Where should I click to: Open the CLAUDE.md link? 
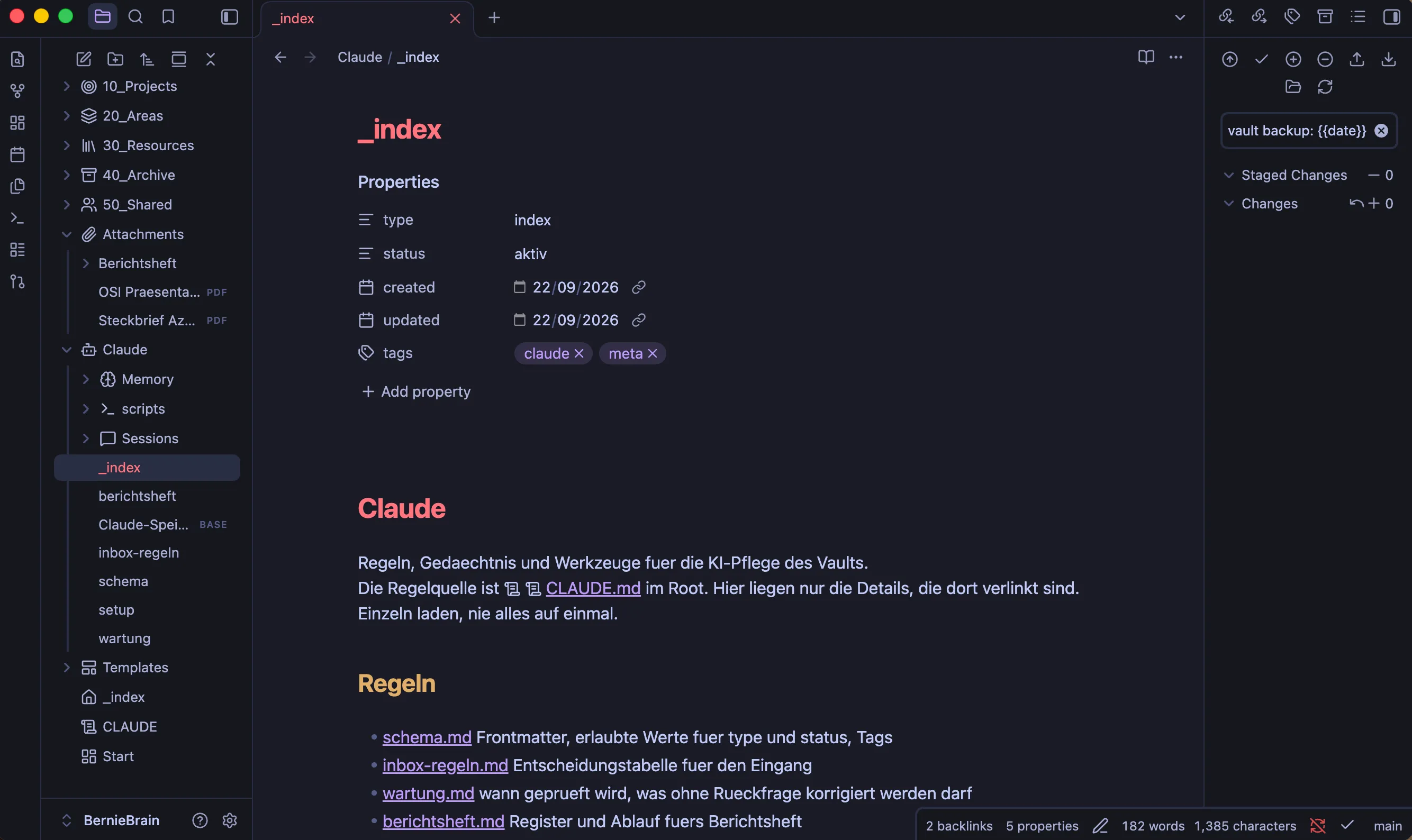[593, 588]
